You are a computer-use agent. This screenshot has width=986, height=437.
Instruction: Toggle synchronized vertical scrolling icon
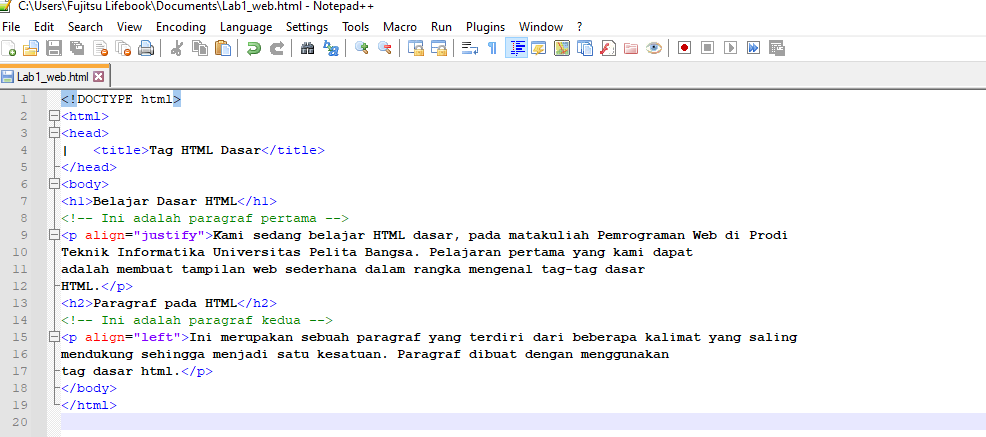pos(416,48)
